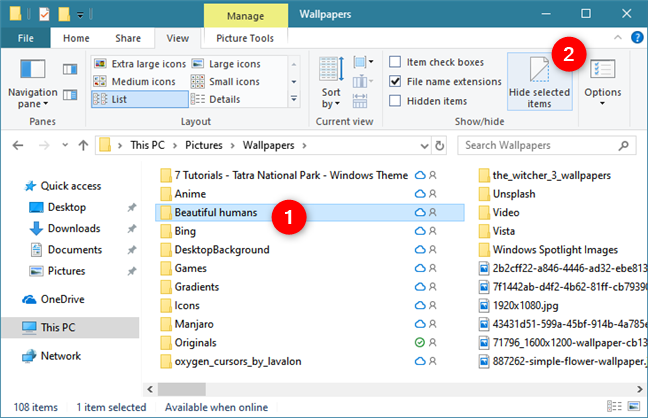Refresh the Wallpapers folder
This screenshot has height=418, width=648.
(x=440, y=146)
